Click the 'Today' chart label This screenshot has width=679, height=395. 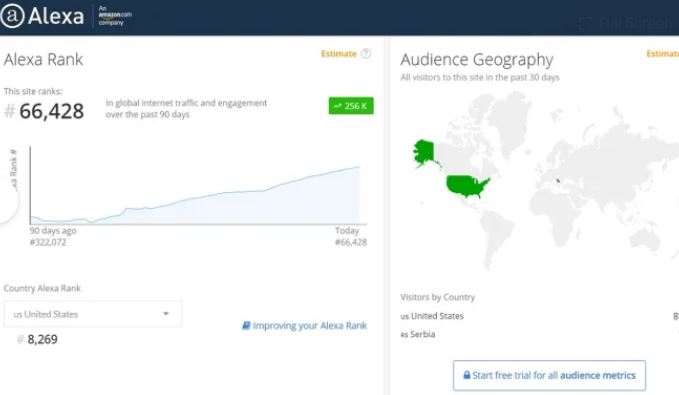(x=347, y=230)
